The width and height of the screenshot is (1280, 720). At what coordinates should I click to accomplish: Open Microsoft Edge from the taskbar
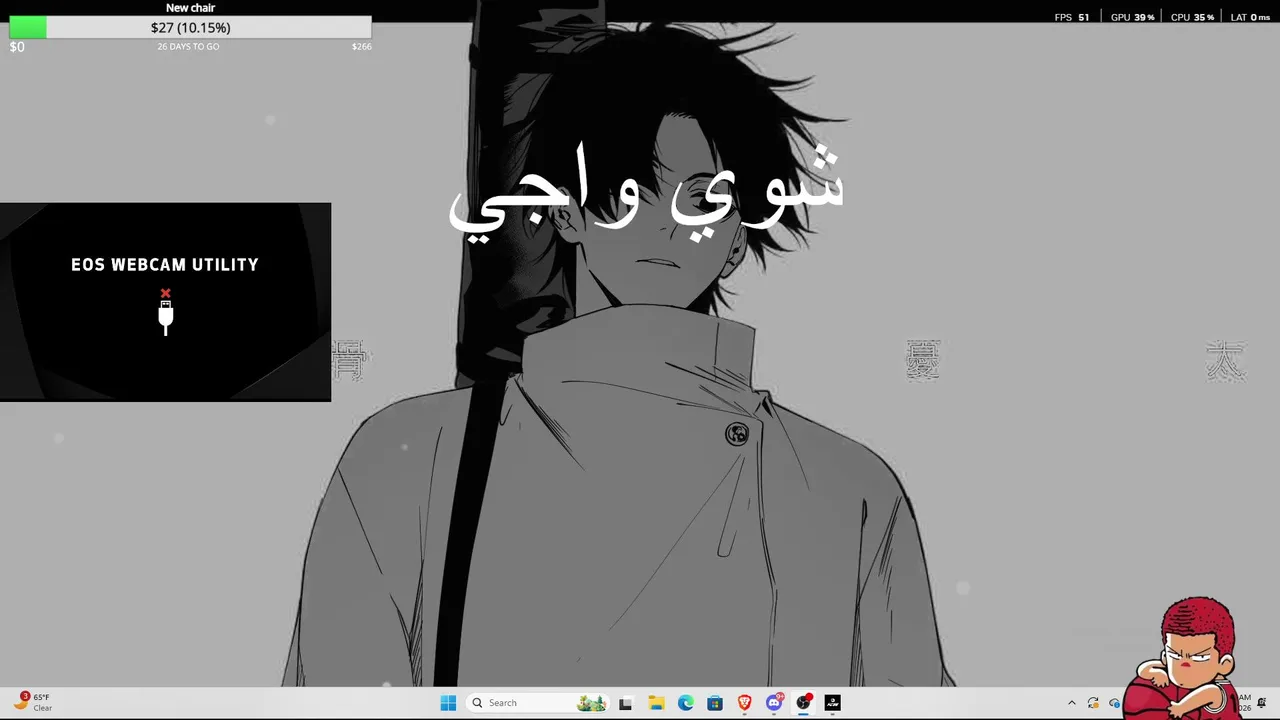pyautogui.click(x=685, y=703)
